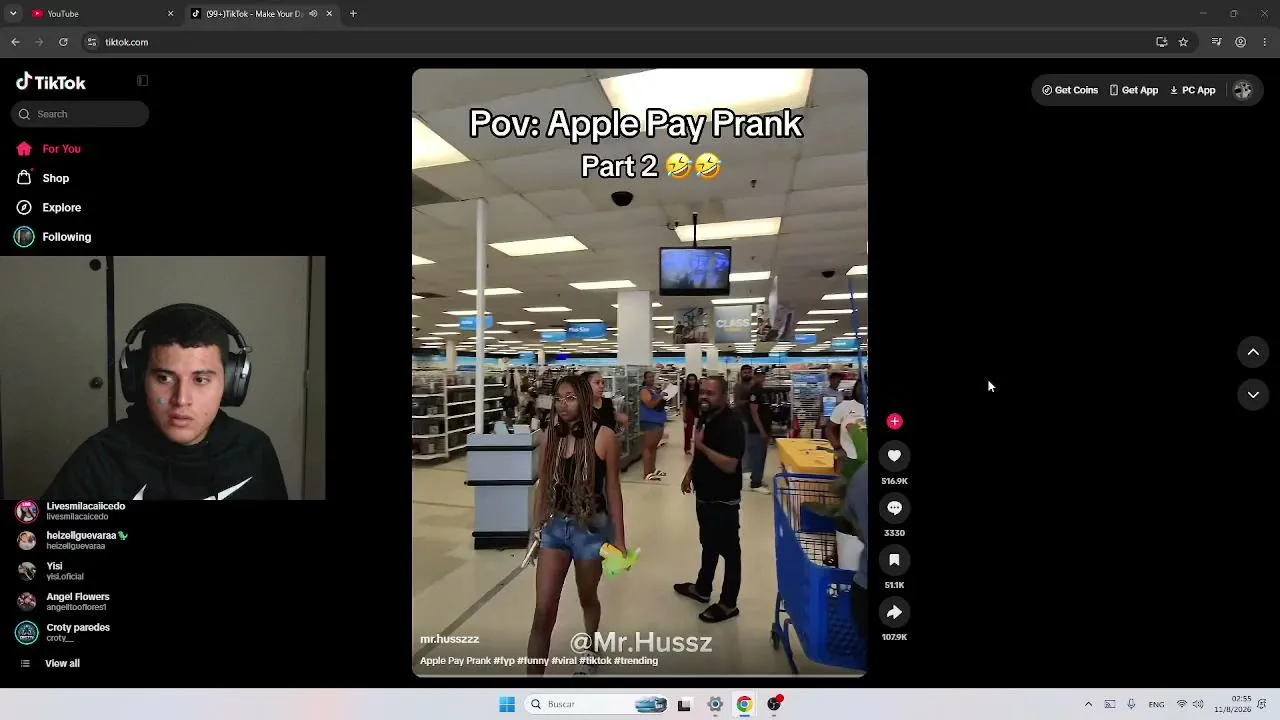The image size is (1280, 720).
Task: Go back in browser history
Action: [15, 42]
